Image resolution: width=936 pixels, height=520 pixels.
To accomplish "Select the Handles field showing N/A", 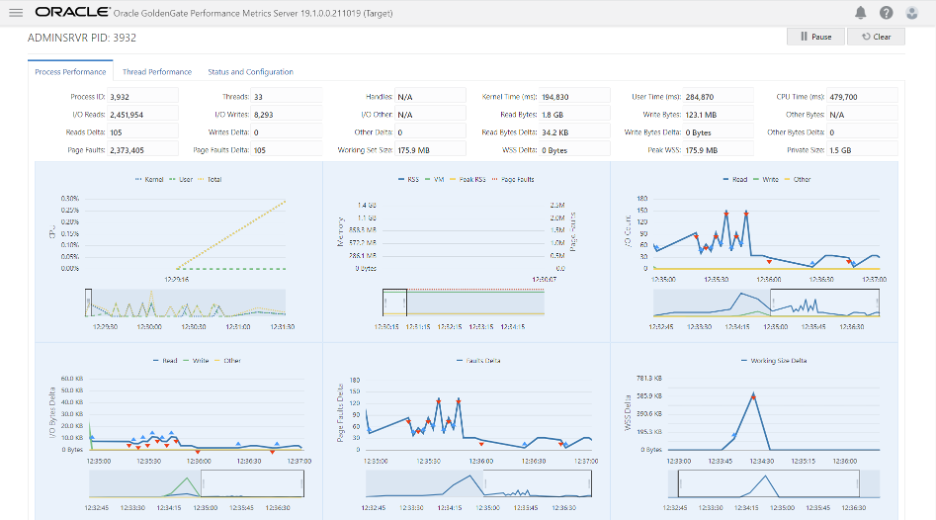I will click(x=430, y=96).
